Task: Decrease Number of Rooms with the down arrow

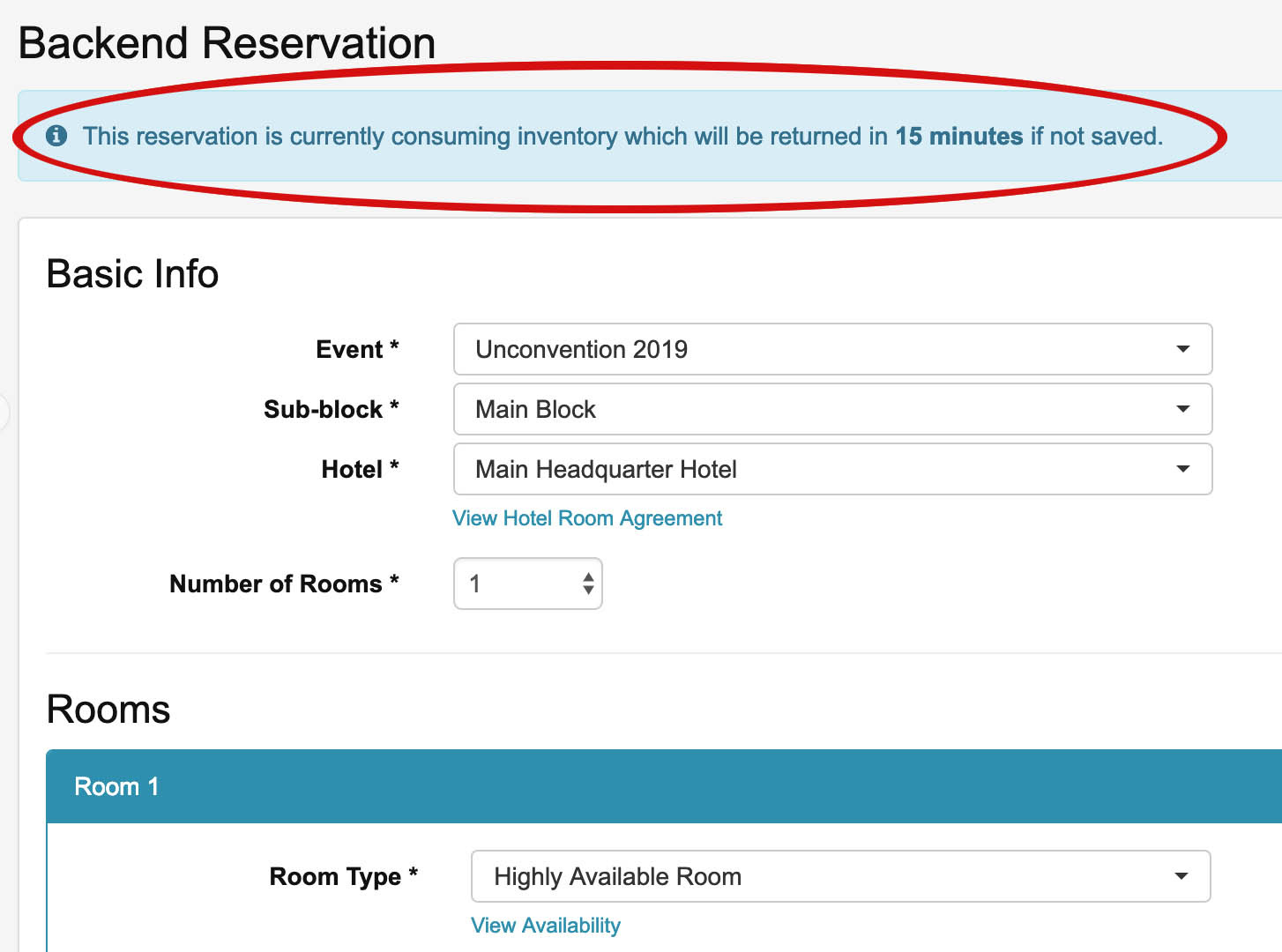Action: (588, 590)
